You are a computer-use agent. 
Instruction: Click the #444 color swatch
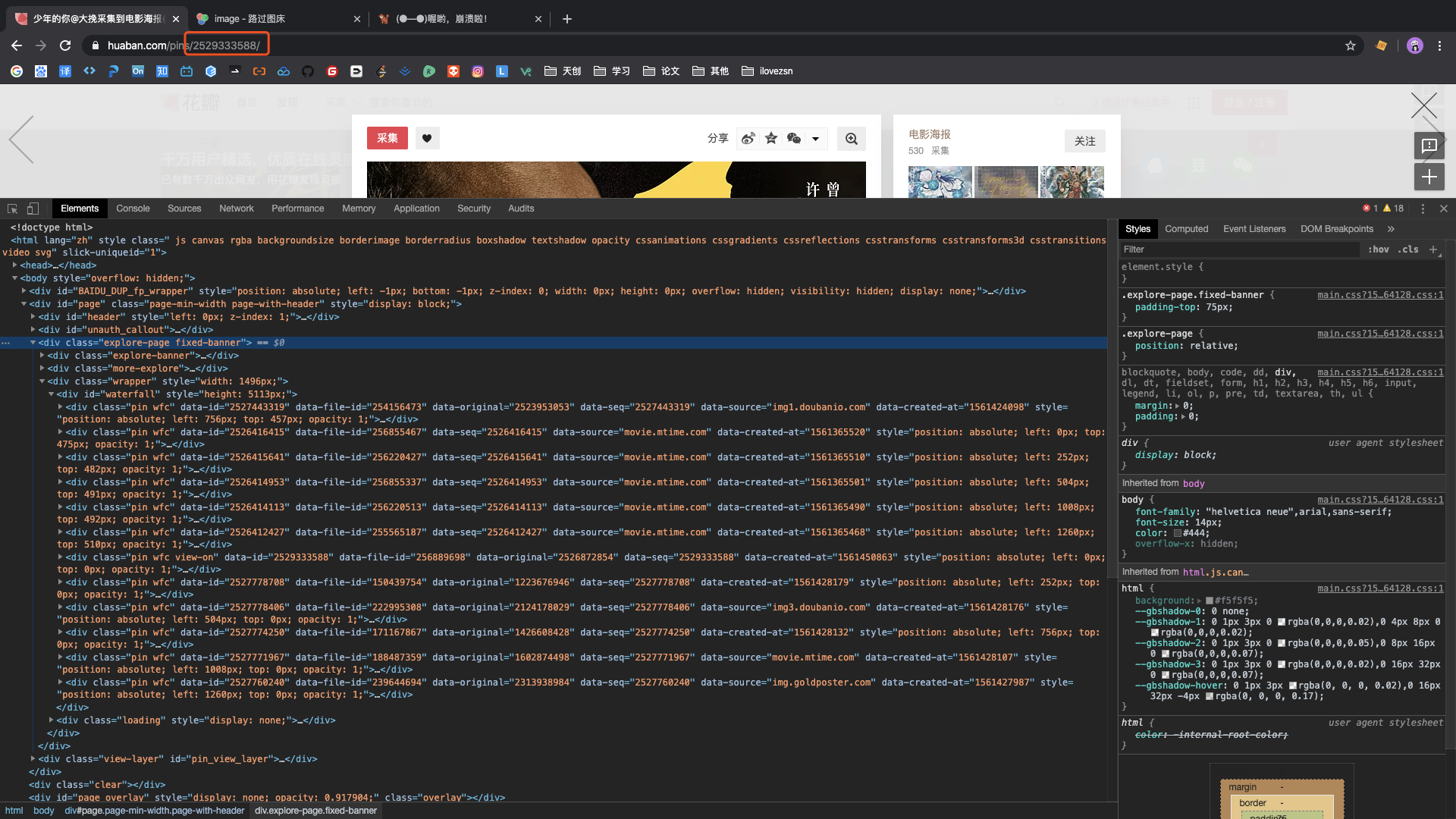tap(1178, 533)
